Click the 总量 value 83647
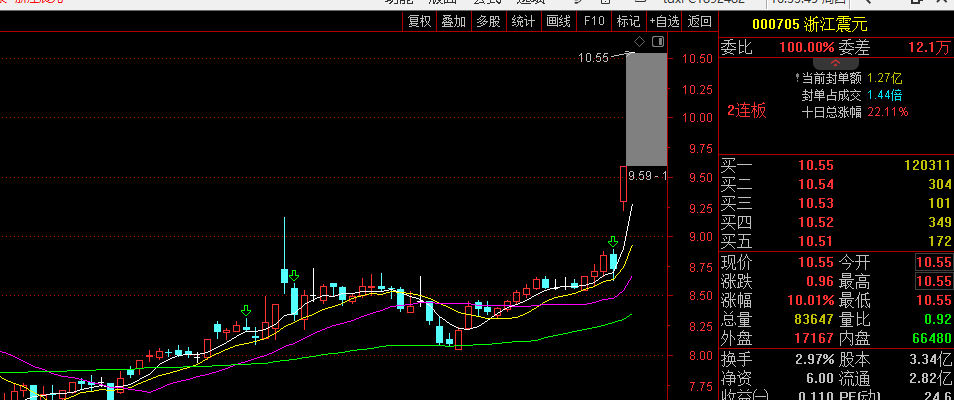954x400 pixels. pos(814,319)
